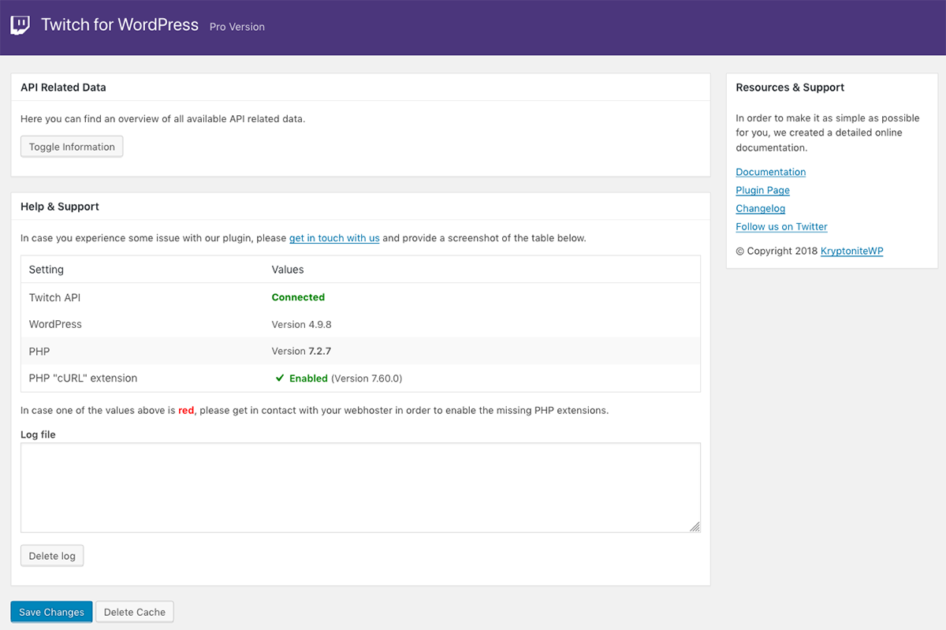Click the 'Log file' label
This screenshot has width=946, height=630.
tap(38, 434)
